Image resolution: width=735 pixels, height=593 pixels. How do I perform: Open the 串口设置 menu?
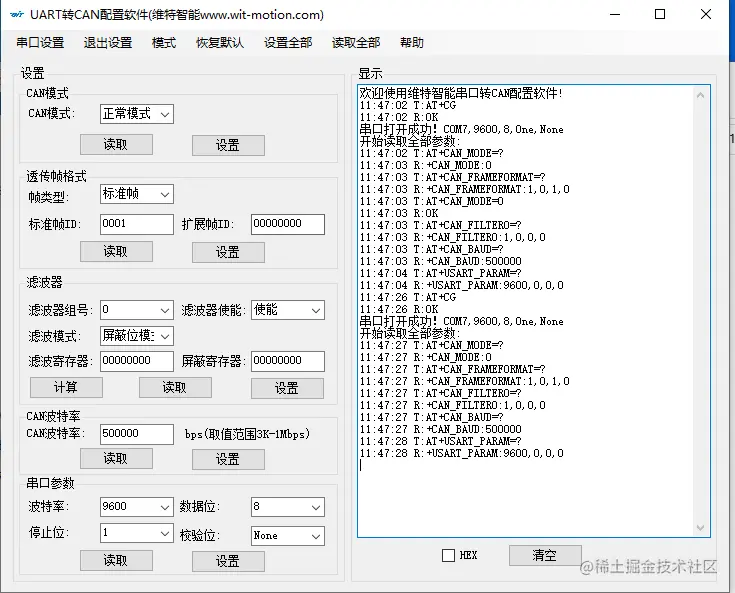point(40,43)
